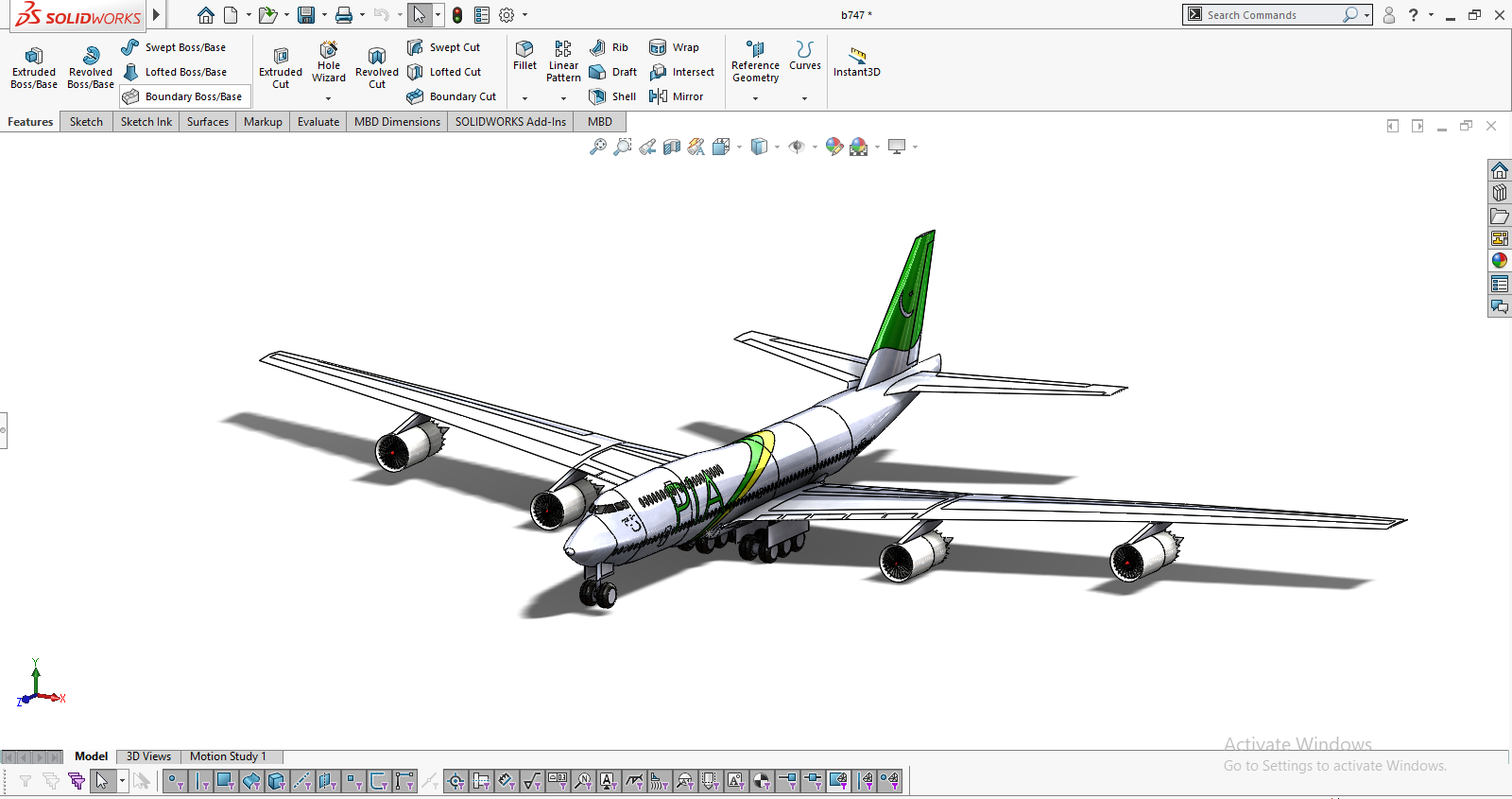Use the Intersect feature
Image resolution: width=1512 pixels, height=799 pixels.
point(681,72)
